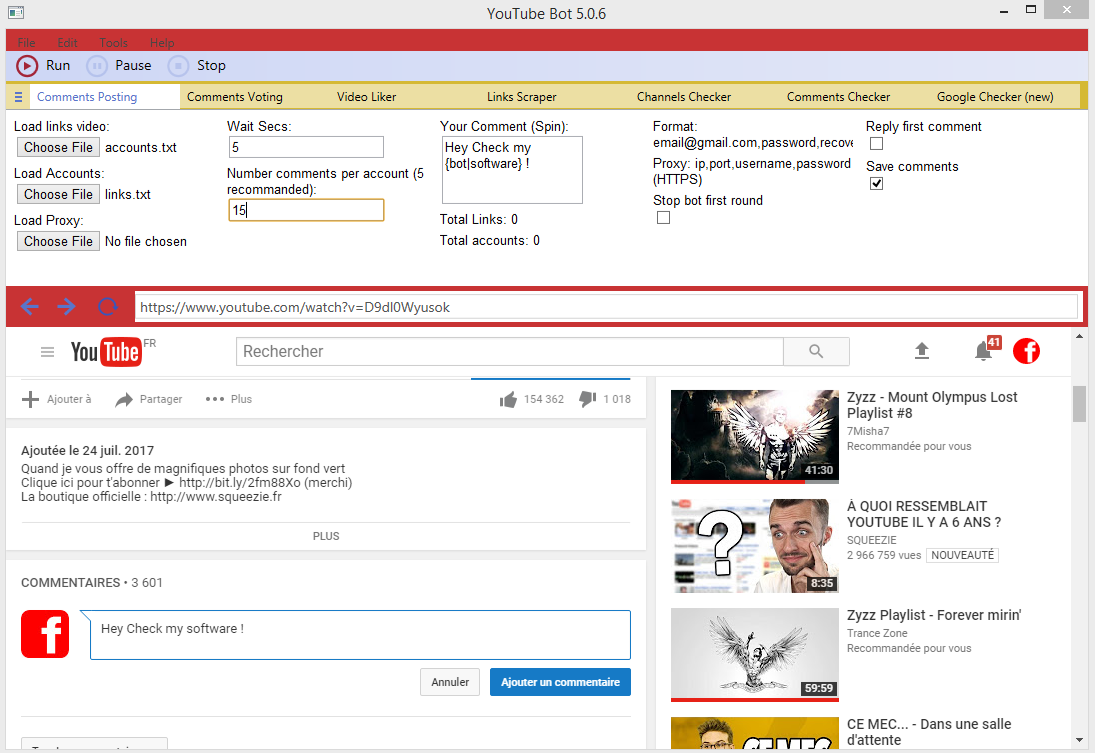Click the Trance Zone channel name
Viewport: 1095px width, 753px height.
click(x=877, y=633)
